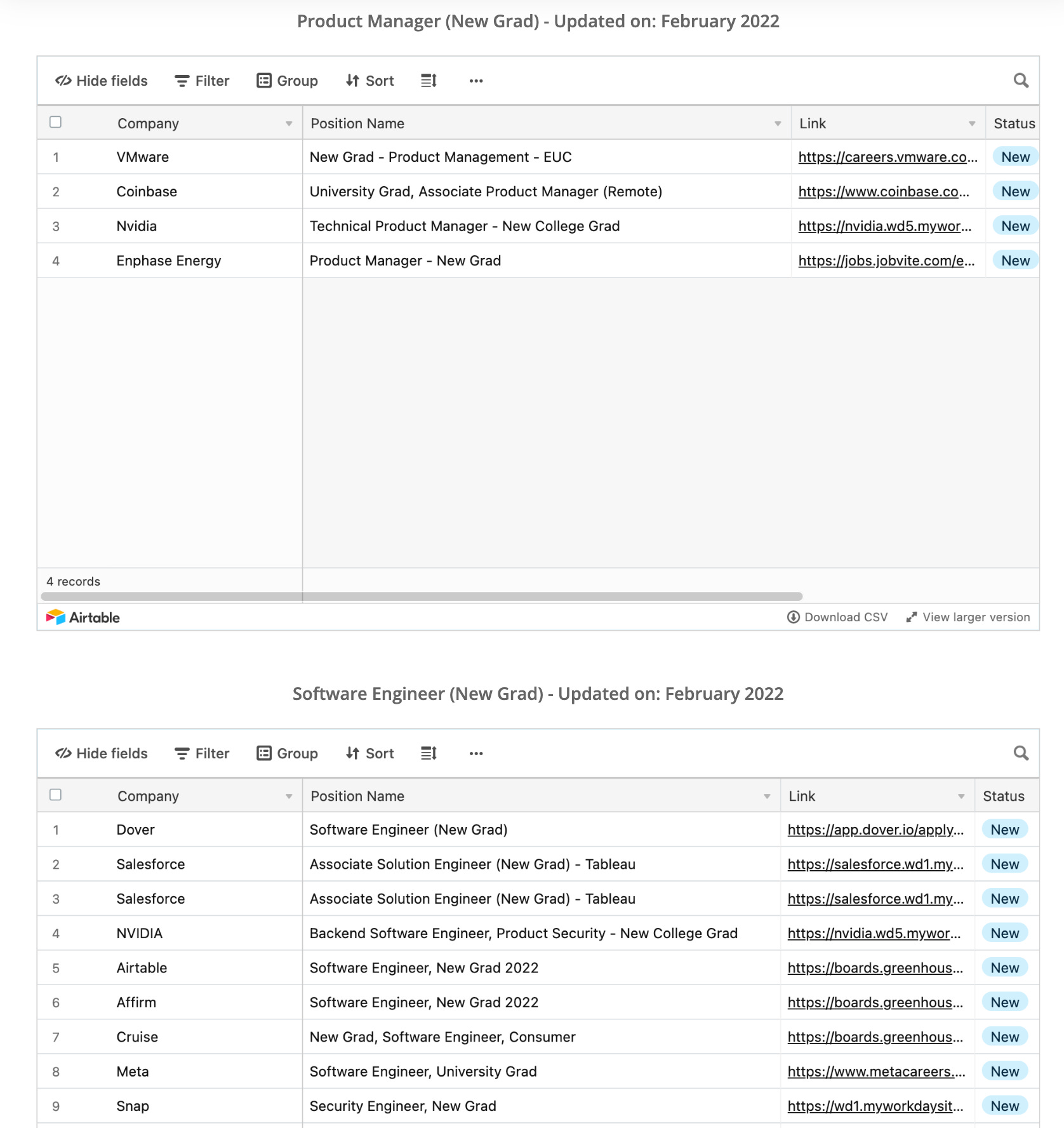Select Security Engineer, New Grad cell

542,1106
